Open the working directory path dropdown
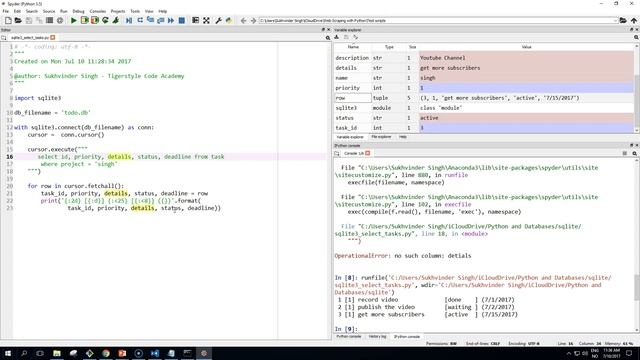 point(615,20)
